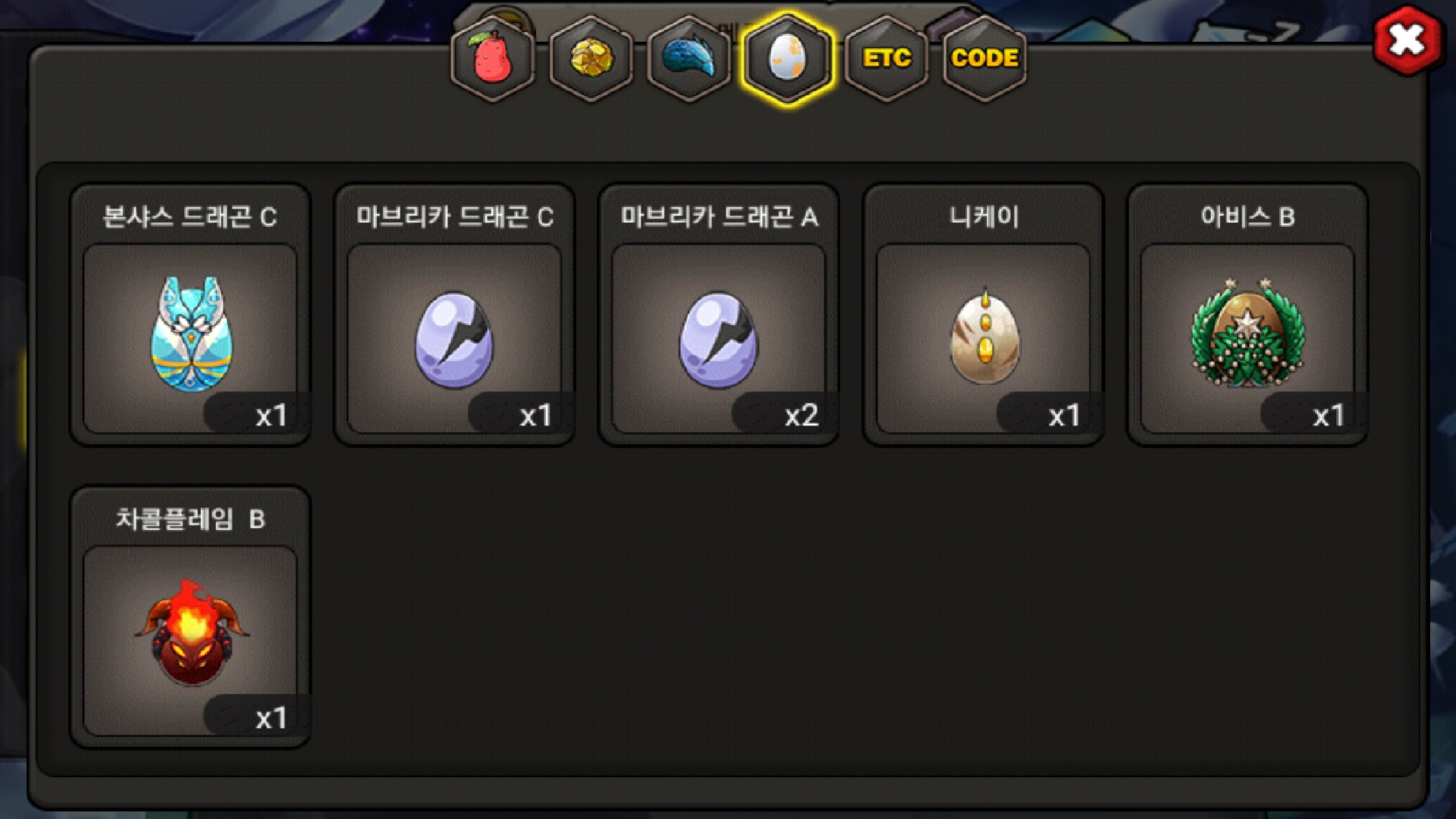Viewport: 1456px width, 819px height.
Task: Click the x2 quantity badge
Action: click(x=801, y=416)
